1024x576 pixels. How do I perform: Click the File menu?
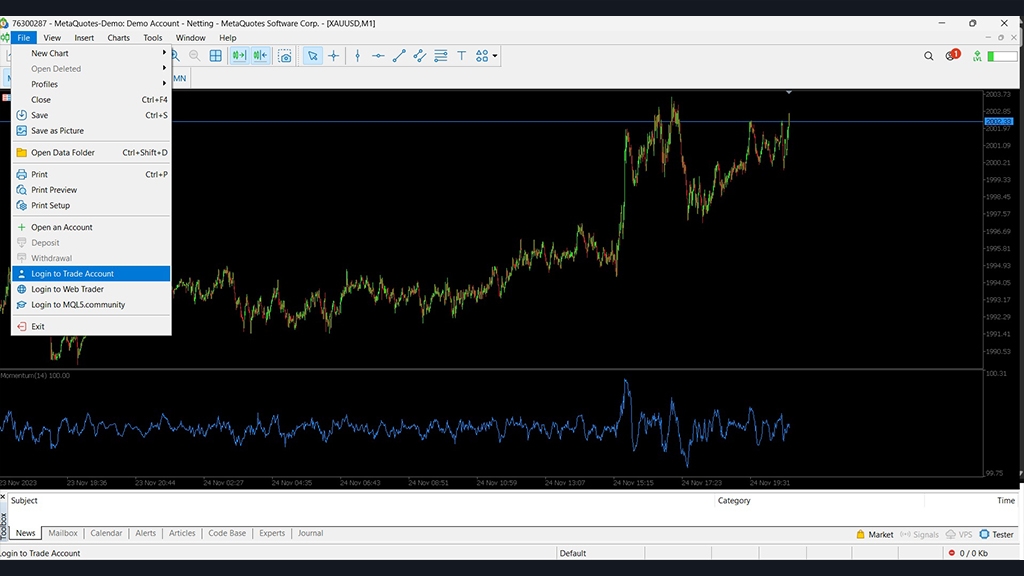click(24, 38)
